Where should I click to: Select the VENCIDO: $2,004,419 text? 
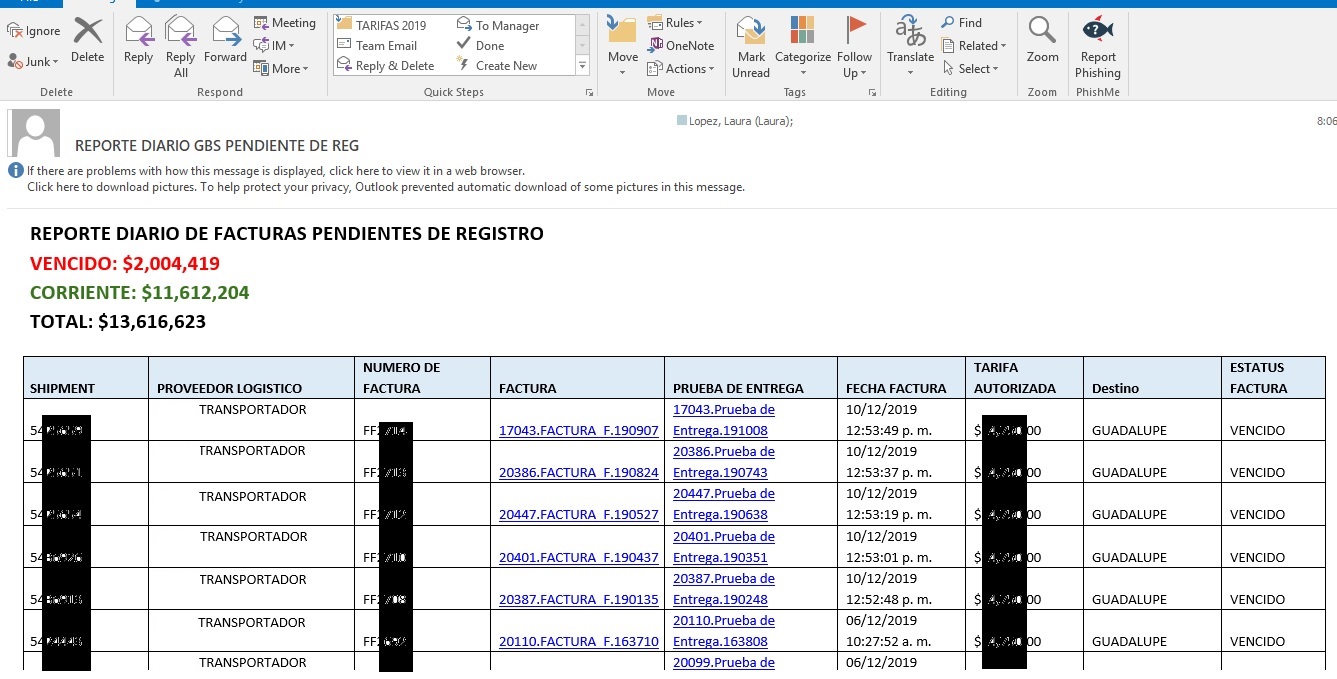tap(125, 264)
